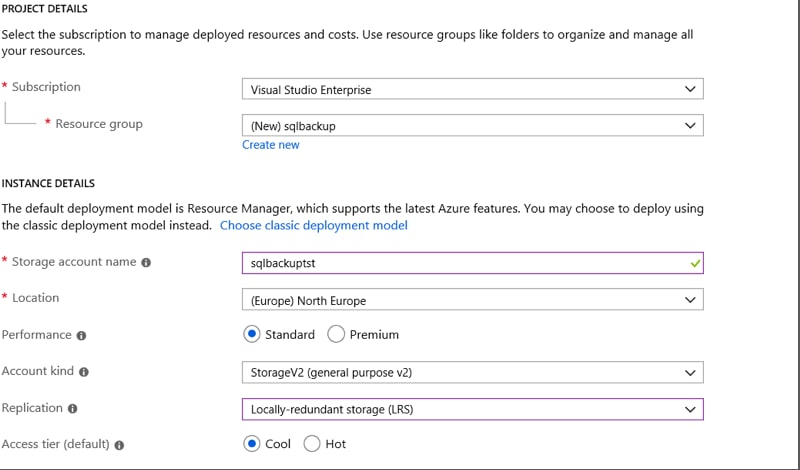
Task: Select Standard performance radio button
Action: click(x=252, y=334)
